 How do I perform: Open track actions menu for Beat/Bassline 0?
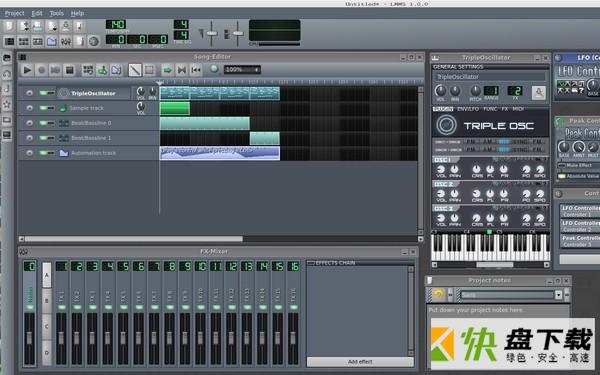[x=29, y=123]
